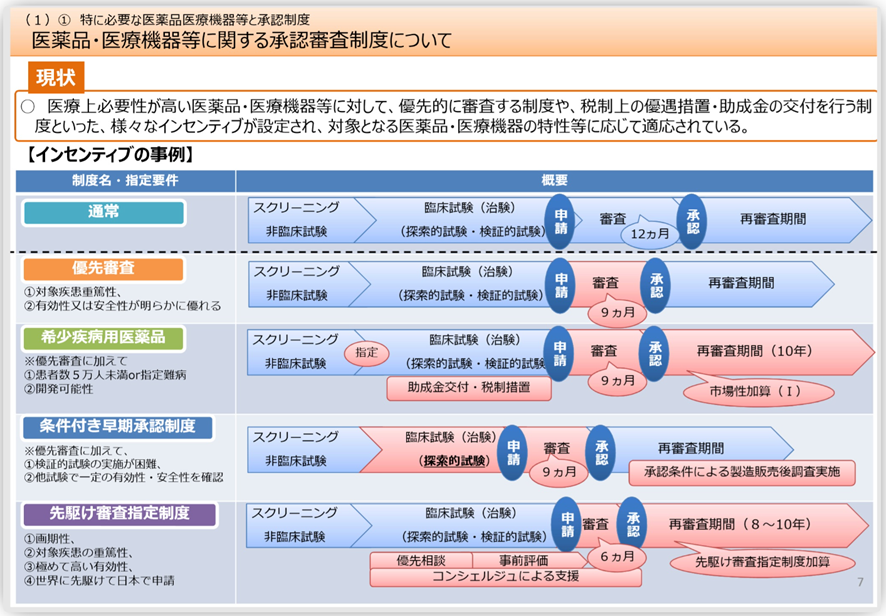The height and width of the screenshot is (616, 886).
Task: Select the teal 通常 label
Action: pyautogui.click(x=103, y=212)
